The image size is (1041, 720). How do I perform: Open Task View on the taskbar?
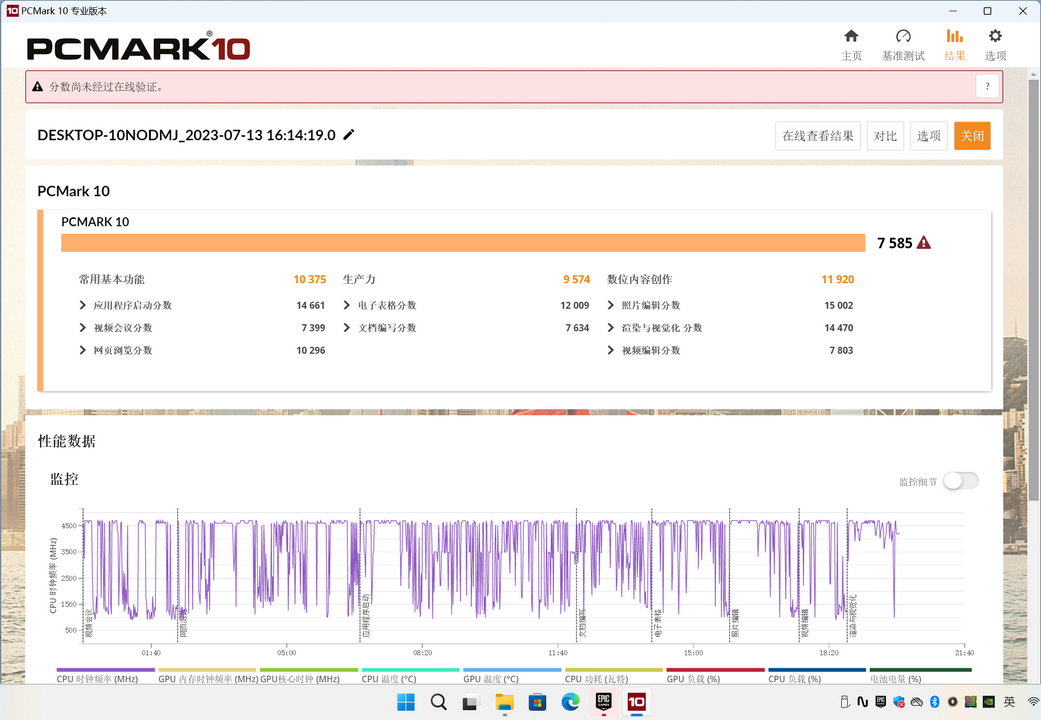[471, 701]
